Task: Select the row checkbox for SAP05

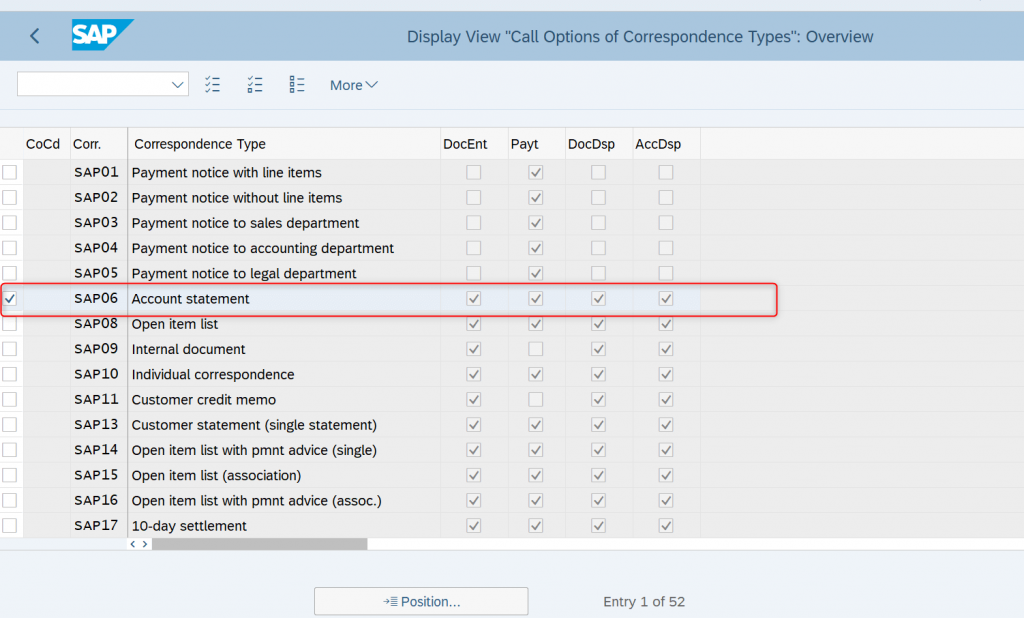Action: click(x=10, y=273)
